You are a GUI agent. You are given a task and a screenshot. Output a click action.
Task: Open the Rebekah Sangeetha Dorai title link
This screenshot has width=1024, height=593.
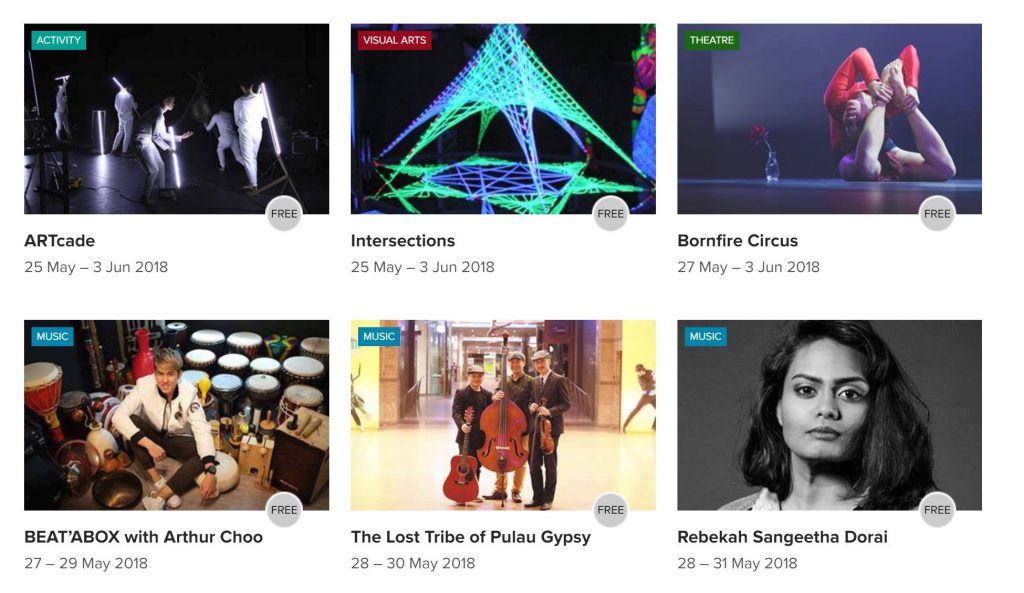click(782, 537)
